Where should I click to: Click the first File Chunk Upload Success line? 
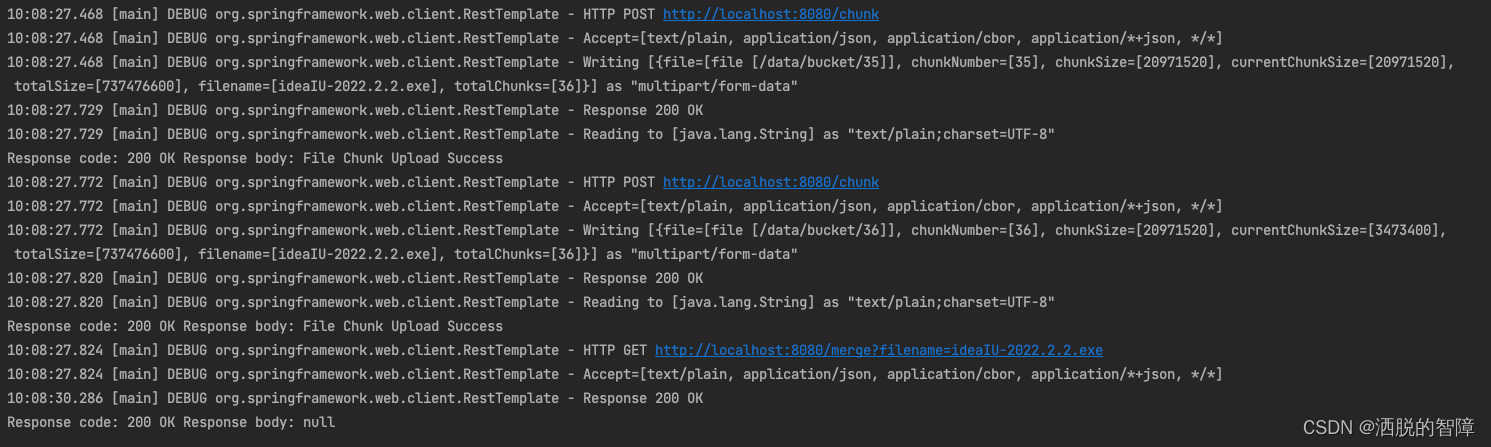click(x=255, y=158)
